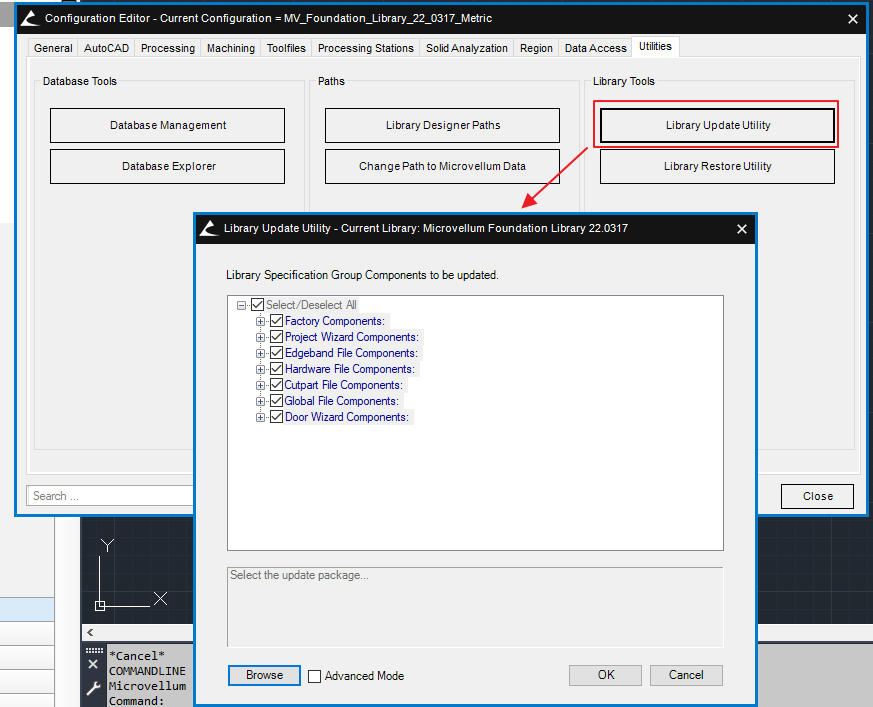Click the Browse button
This screenshot has height=707, width=873.
264,675
